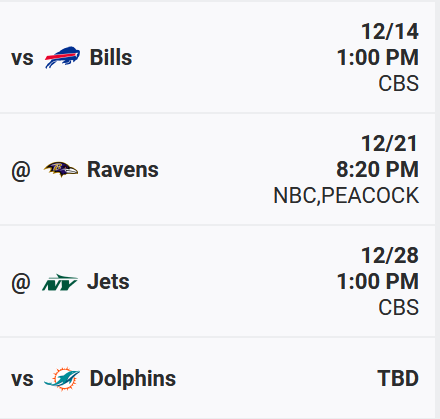440x419 pixels.
Task: Select the 12/21 game date
Action: click(389, 144)
